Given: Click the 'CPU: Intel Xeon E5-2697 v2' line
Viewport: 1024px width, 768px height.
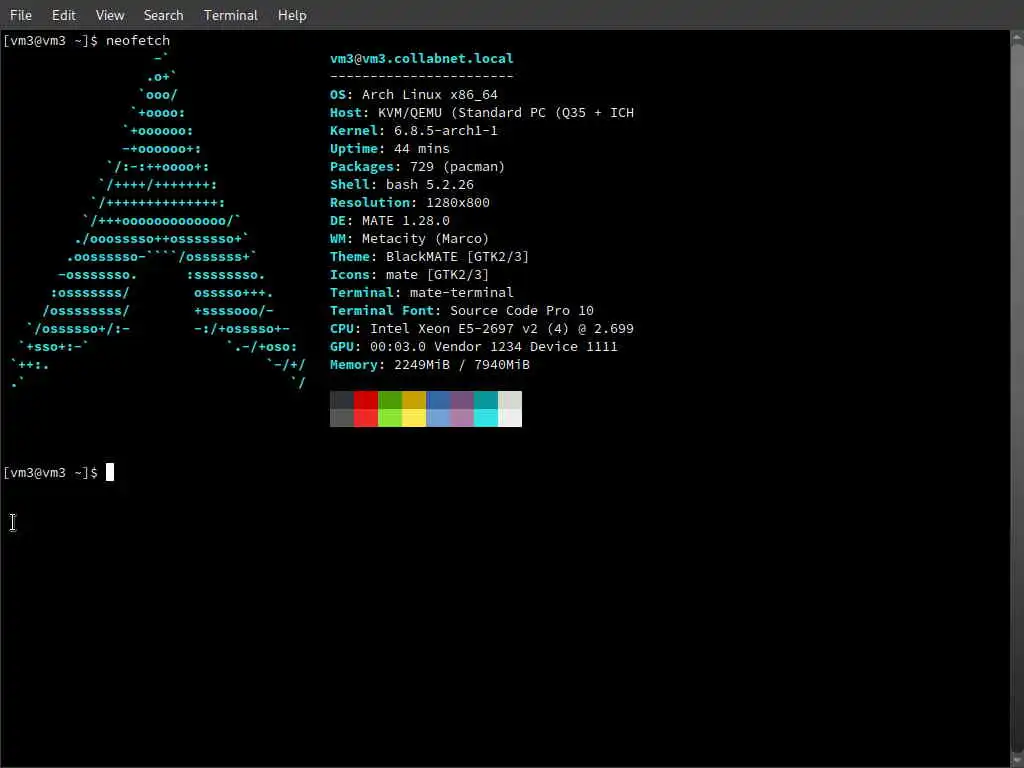Looking at the screenshot, I should pos(482,328).
